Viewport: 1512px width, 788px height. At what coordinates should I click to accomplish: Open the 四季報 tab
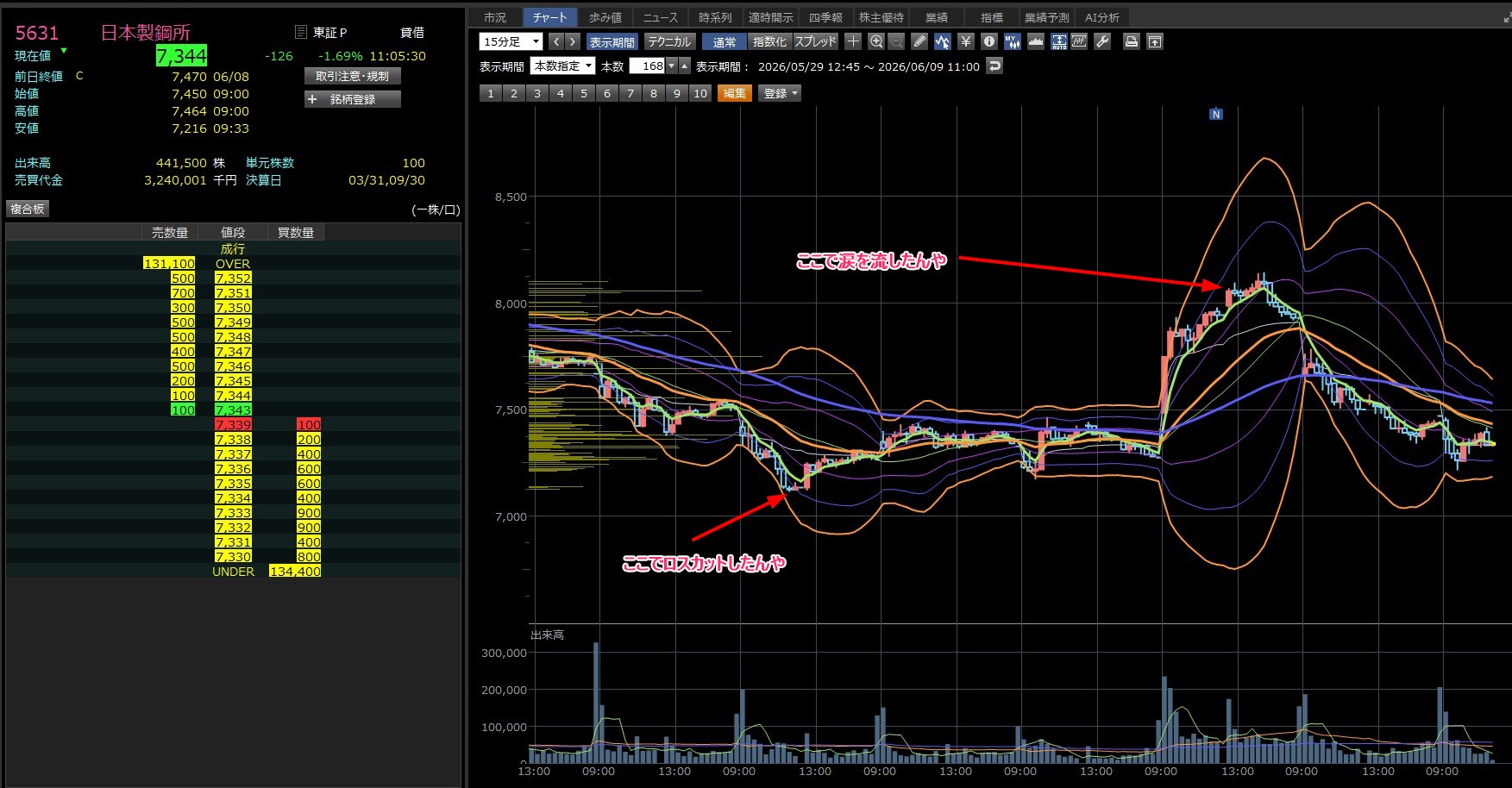point(825,17)
